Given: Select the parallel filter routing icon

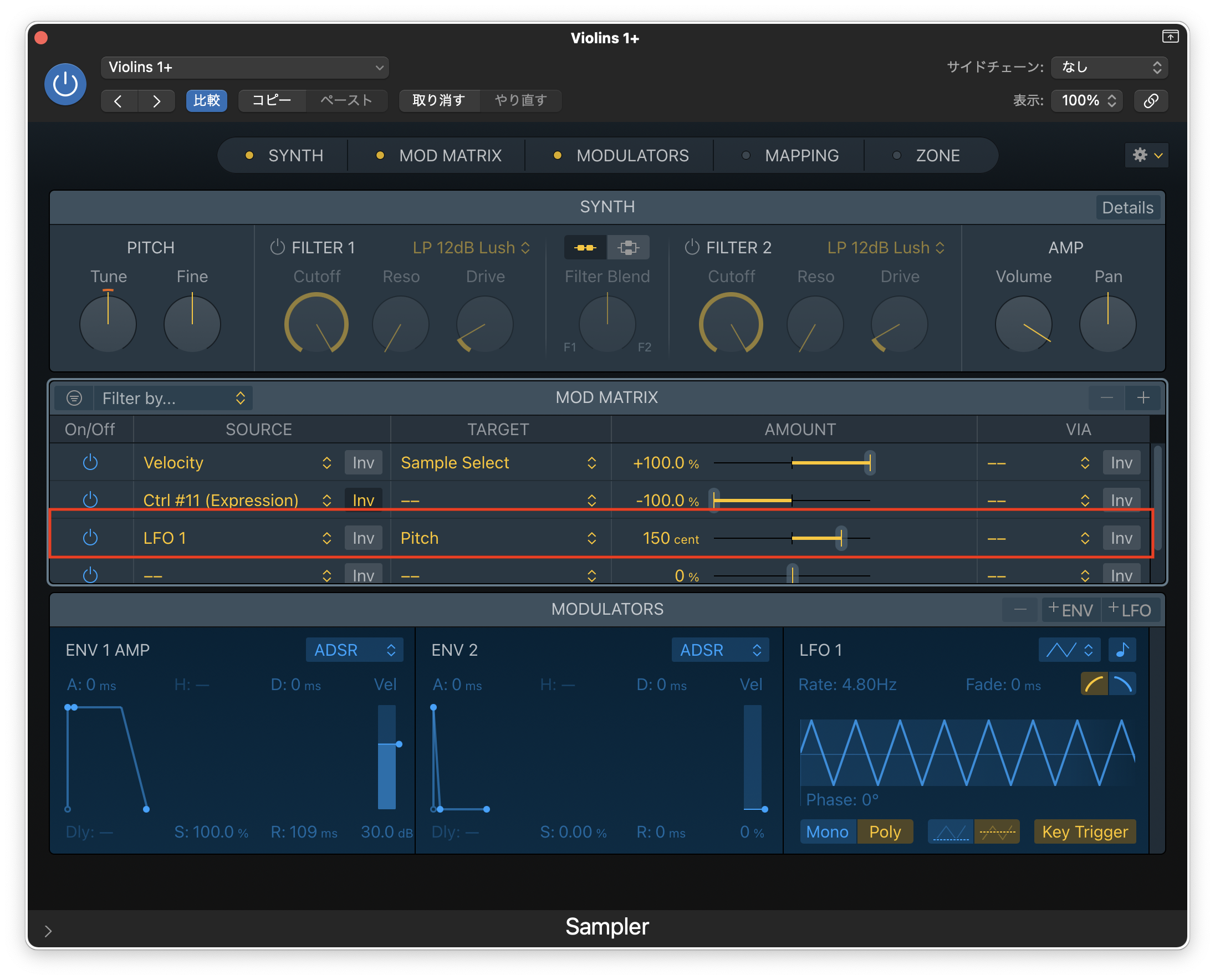Looking at the screenshot, I should pyautogui.click(x=628, y=248).
